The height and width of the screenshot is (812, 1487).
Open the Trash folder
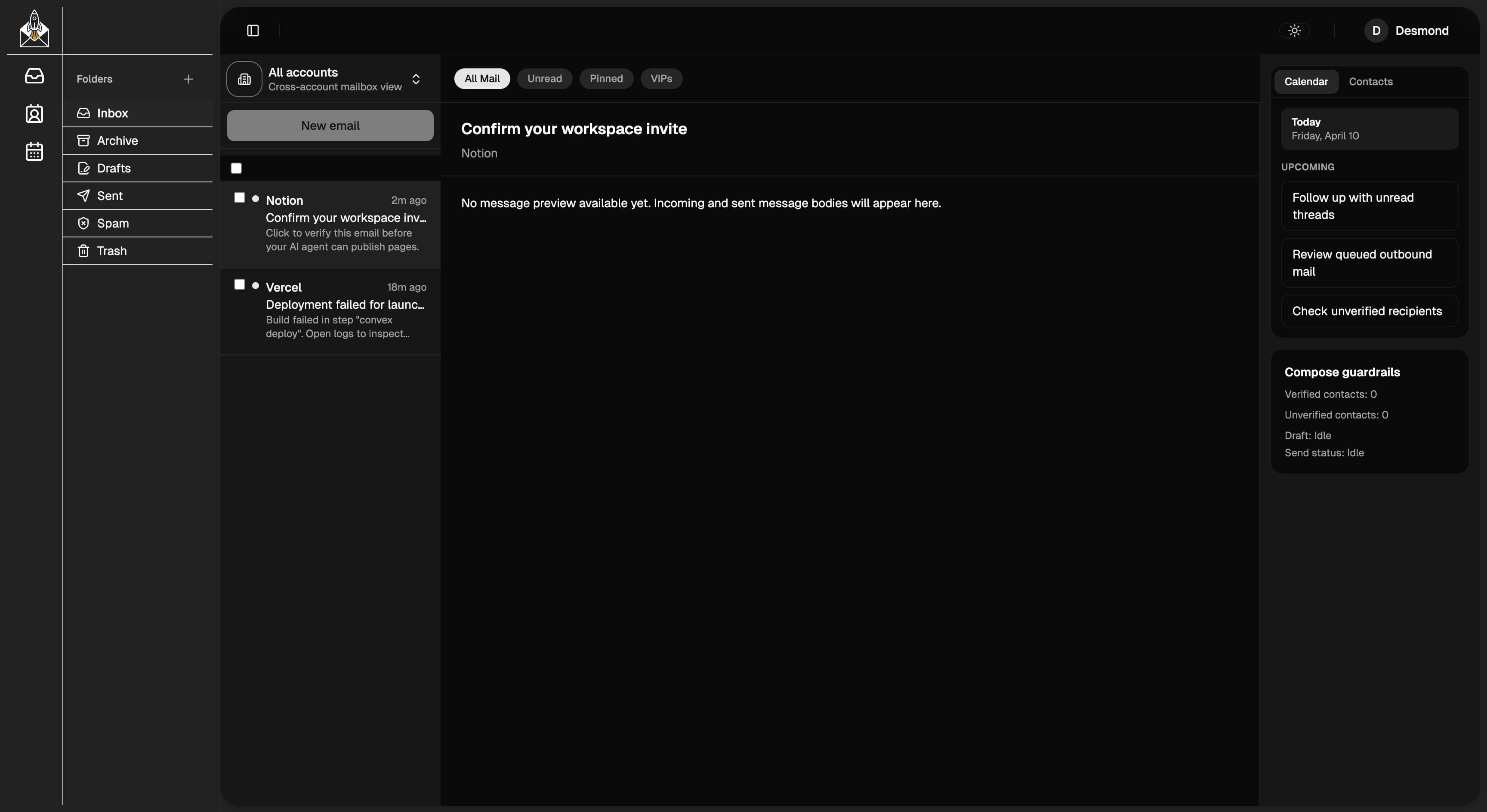coord(111,251)
